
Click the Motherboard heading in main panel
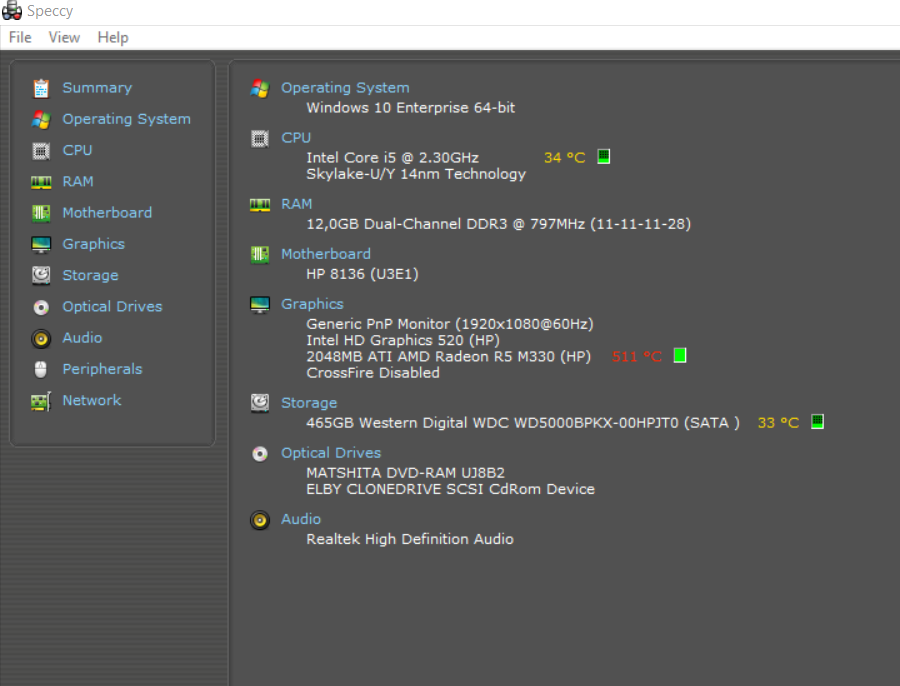(x=325, y=254)
